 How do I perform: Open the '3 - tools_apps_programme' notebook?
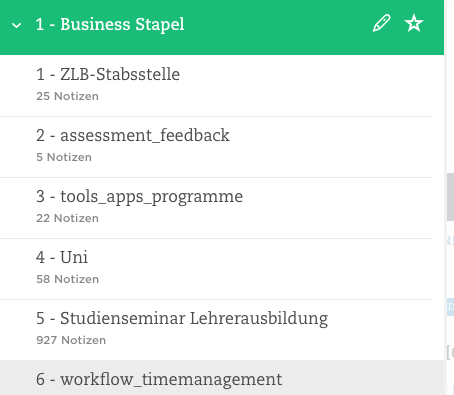coord(216,208)
